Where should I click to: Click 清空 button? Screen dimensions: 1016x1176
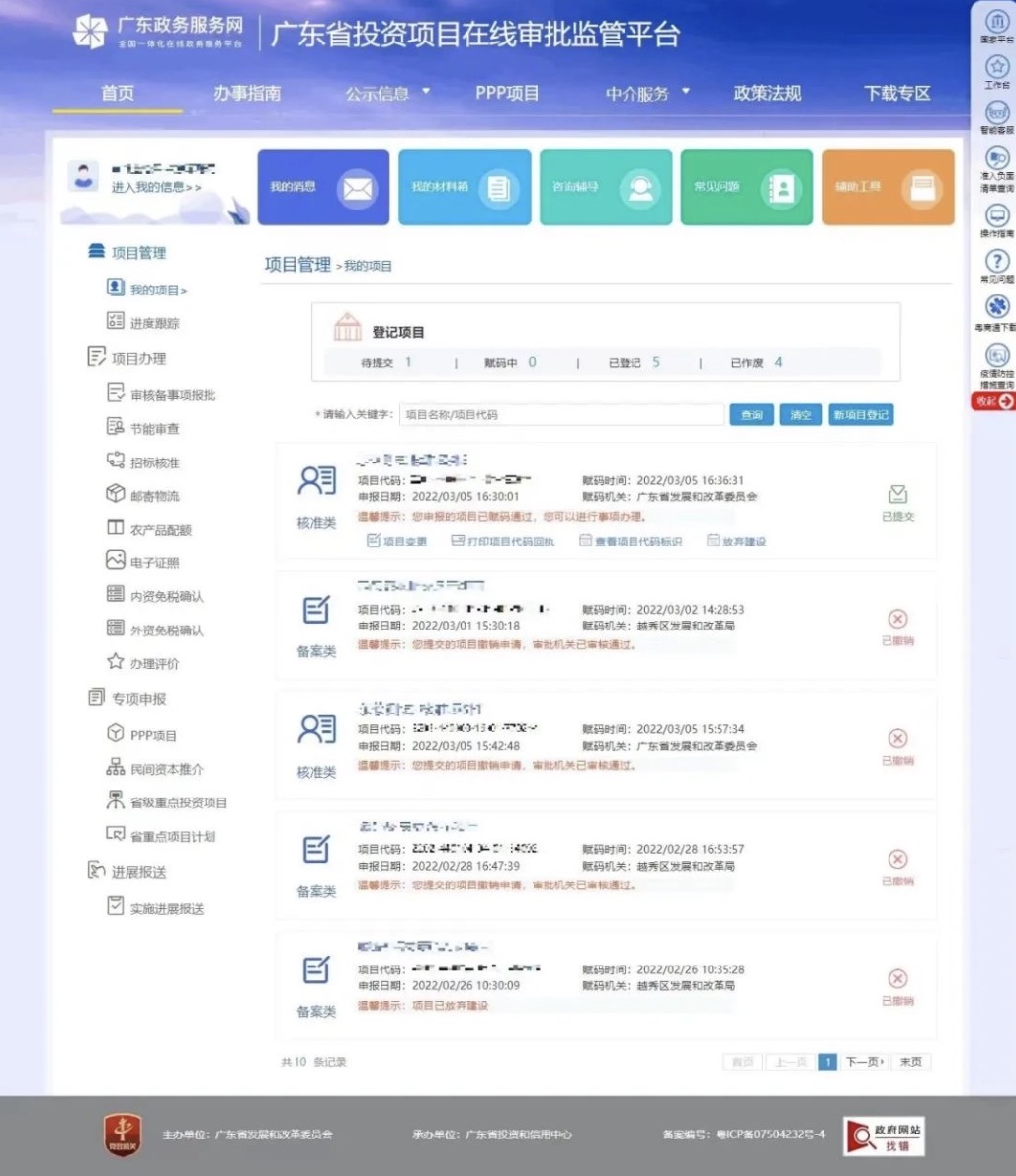coord(801,415)
